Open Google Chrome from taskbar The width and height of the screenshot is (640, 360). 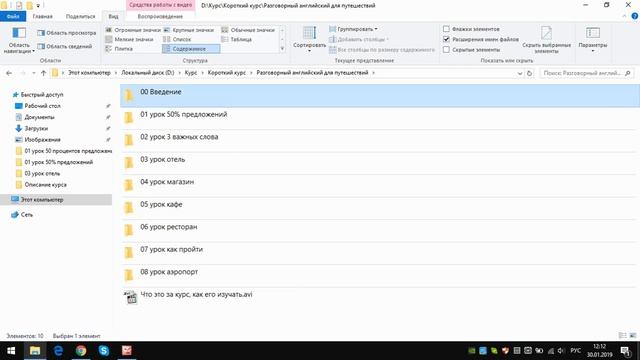(81, 351)
